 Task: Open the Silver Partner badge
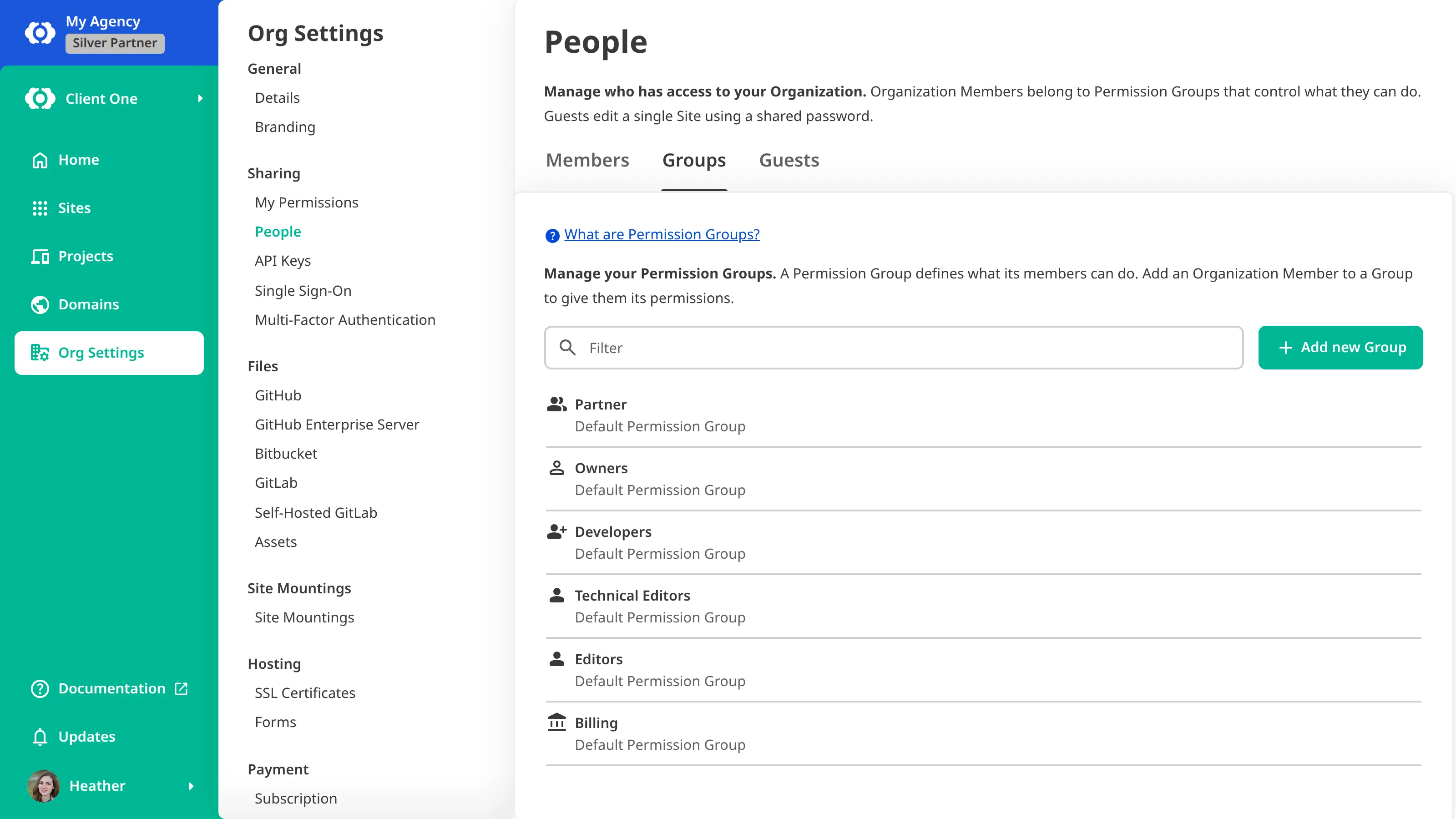(x=115, y=43)
